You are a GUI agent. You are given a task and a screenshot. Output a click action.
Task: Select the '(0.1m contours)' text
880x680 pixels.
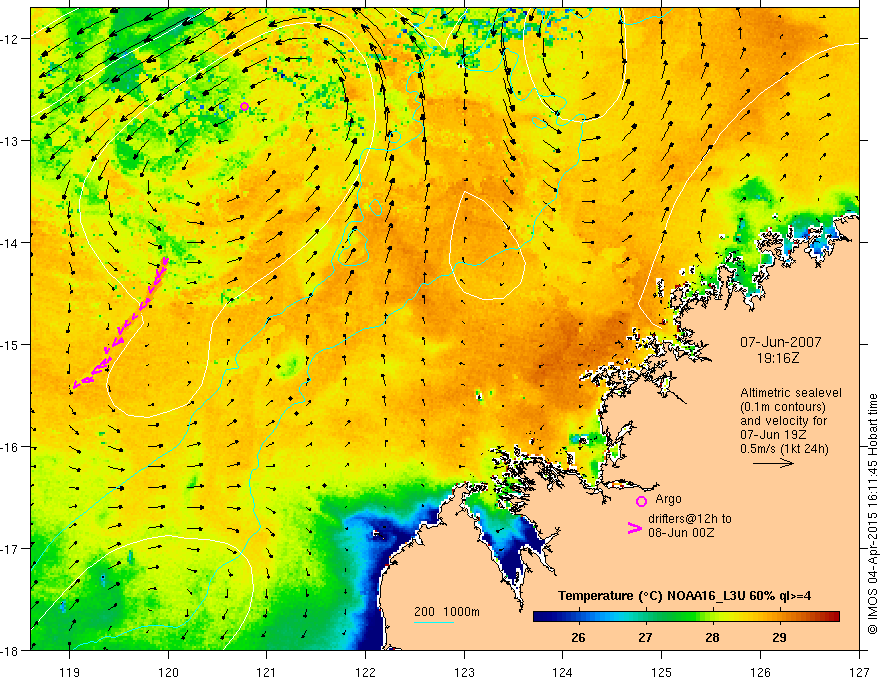click(x=783, y=407)
